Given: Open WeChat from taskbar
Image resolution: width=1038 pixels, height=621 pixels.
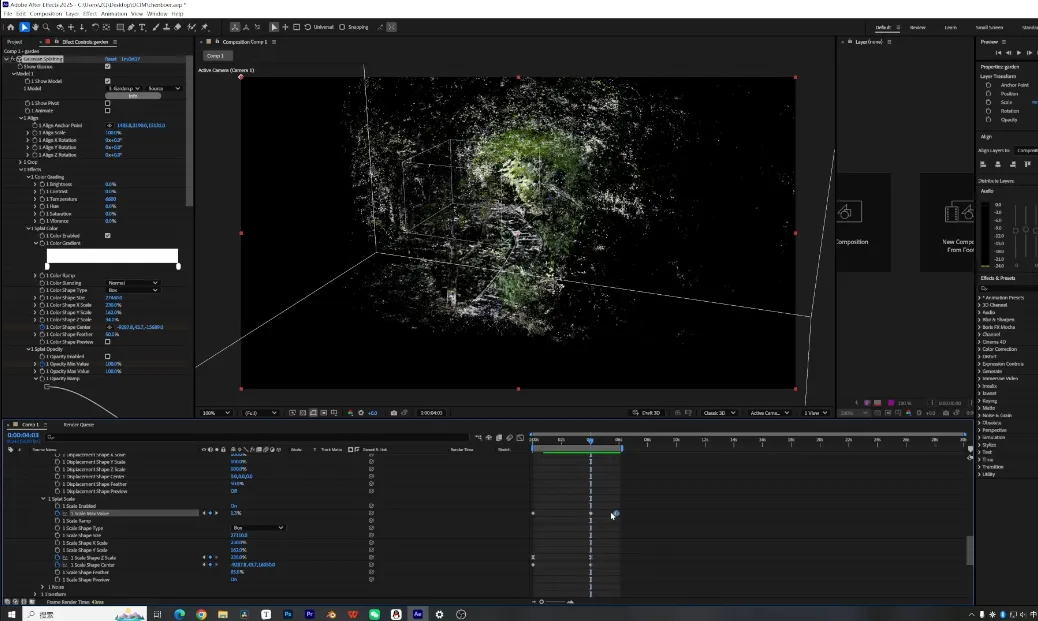Looking at the screenshot, I should point(374,614).
